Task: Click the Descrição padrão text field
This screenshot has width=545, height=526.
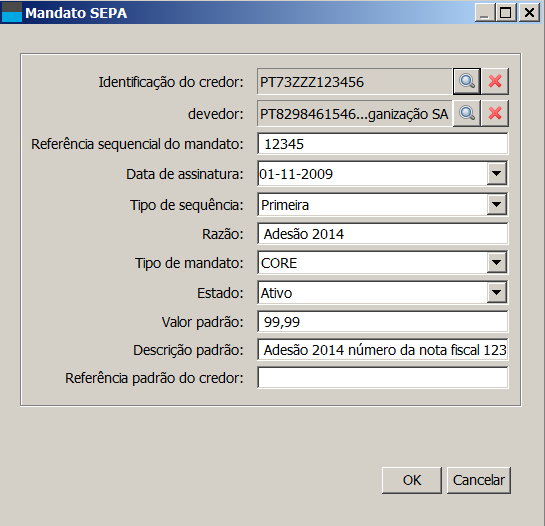Action: 383,349
